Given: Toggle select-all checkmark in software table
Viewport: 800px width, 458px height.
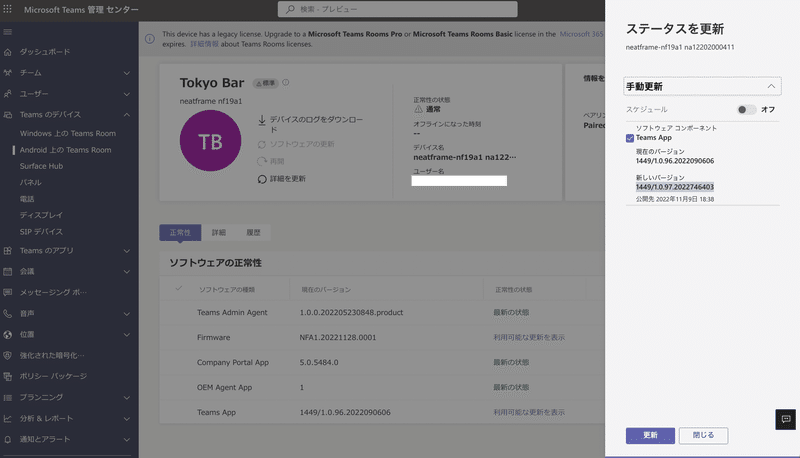Looking at the screenshot, I should [x=179, y=289].
